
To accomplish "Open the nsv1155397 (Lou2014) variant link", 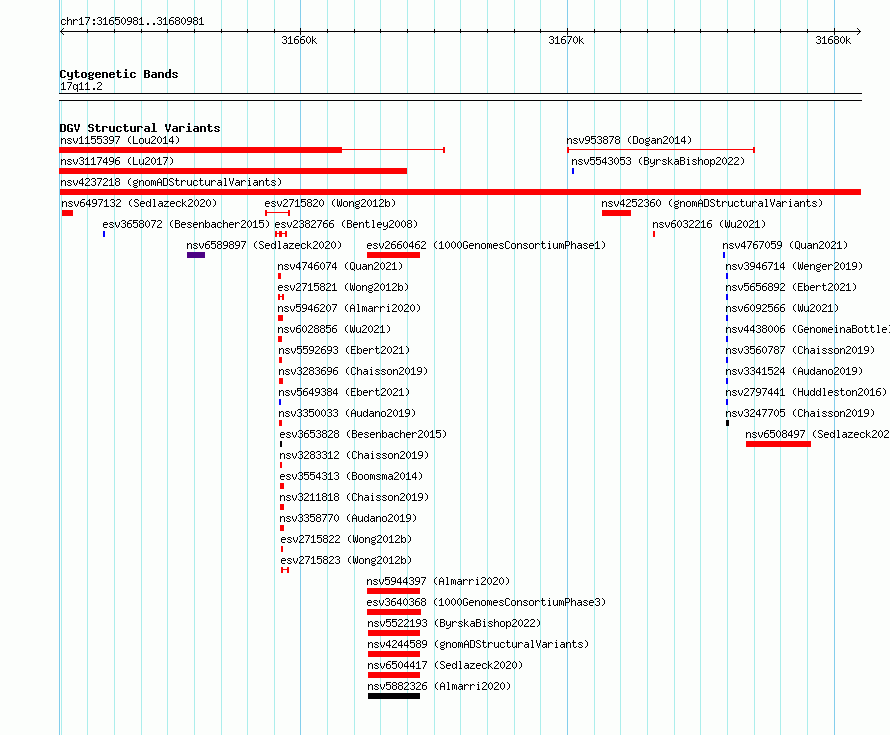I will pos(120,140).
